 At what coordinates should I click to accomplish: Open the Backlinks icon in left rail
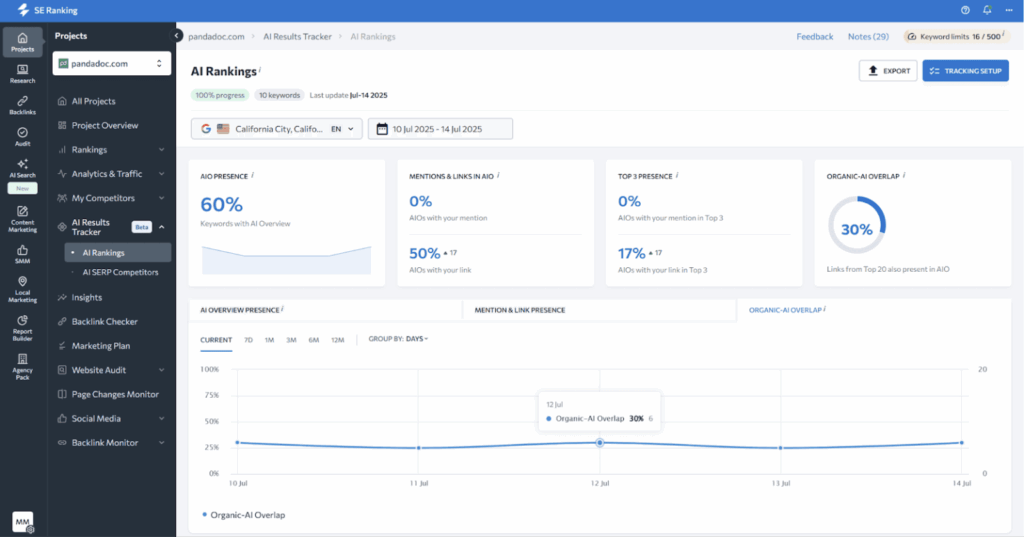coord(22,103)
